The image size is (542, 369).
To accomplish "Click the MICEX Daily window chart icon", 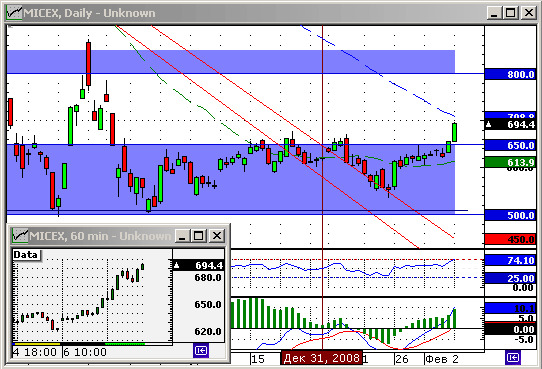I will click(14, 13).
